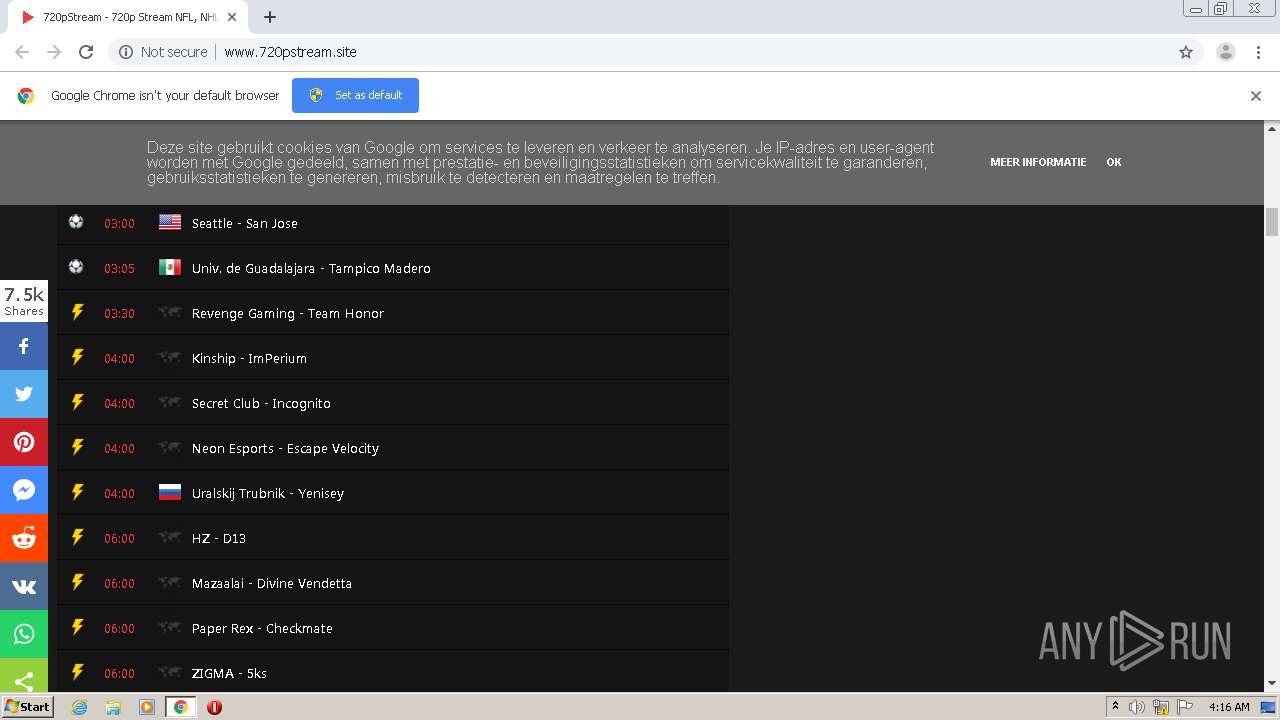The image size is (1280, 720).
Task: Click the lightning icon next to Paper Rex - Checkmate
Action: (x=77, y=627)
